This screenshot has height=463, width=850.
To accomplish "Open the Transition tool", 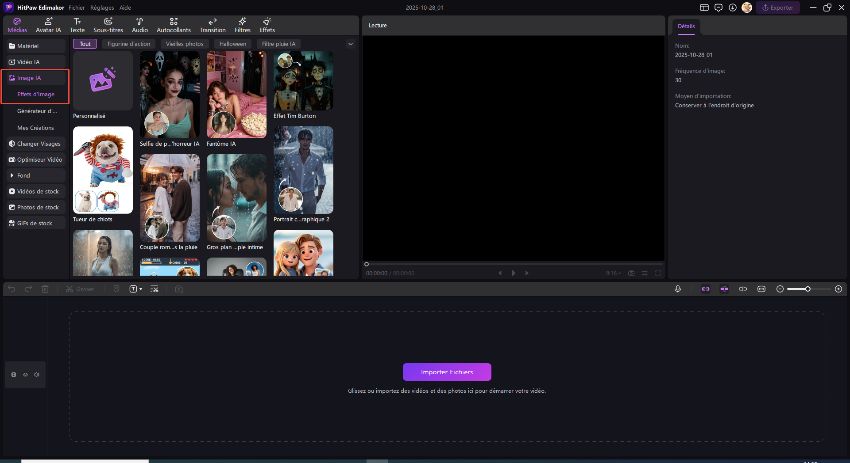I will pyautogui.click(x=212, y=25).
